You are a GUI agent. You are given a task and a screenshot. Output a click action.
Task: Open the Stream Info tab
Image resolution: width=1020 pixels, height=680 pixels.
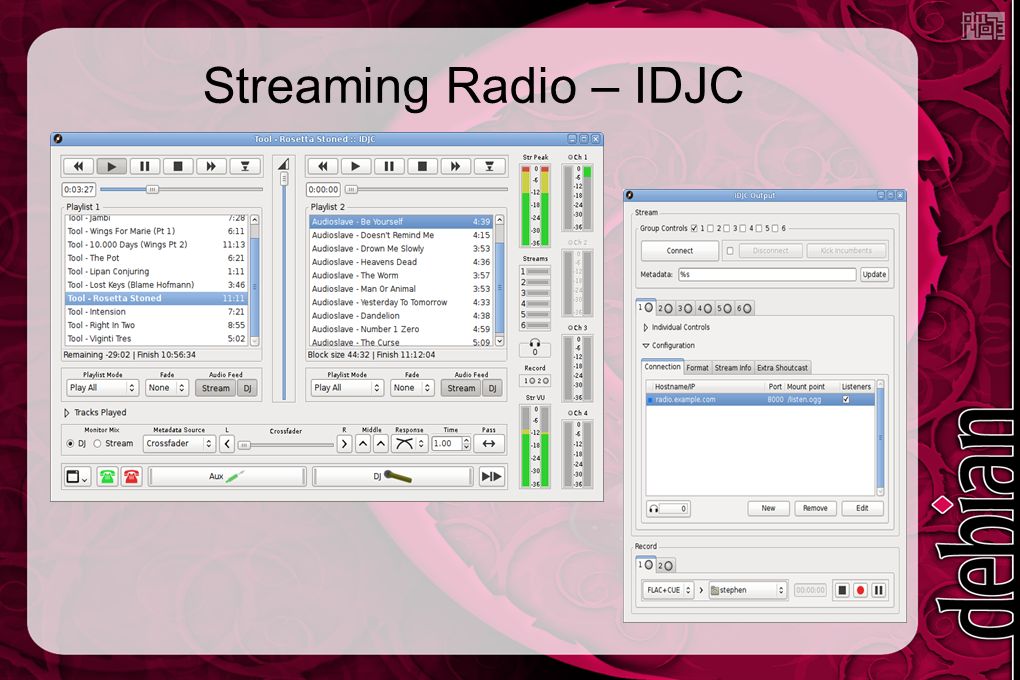coord(732,368)
